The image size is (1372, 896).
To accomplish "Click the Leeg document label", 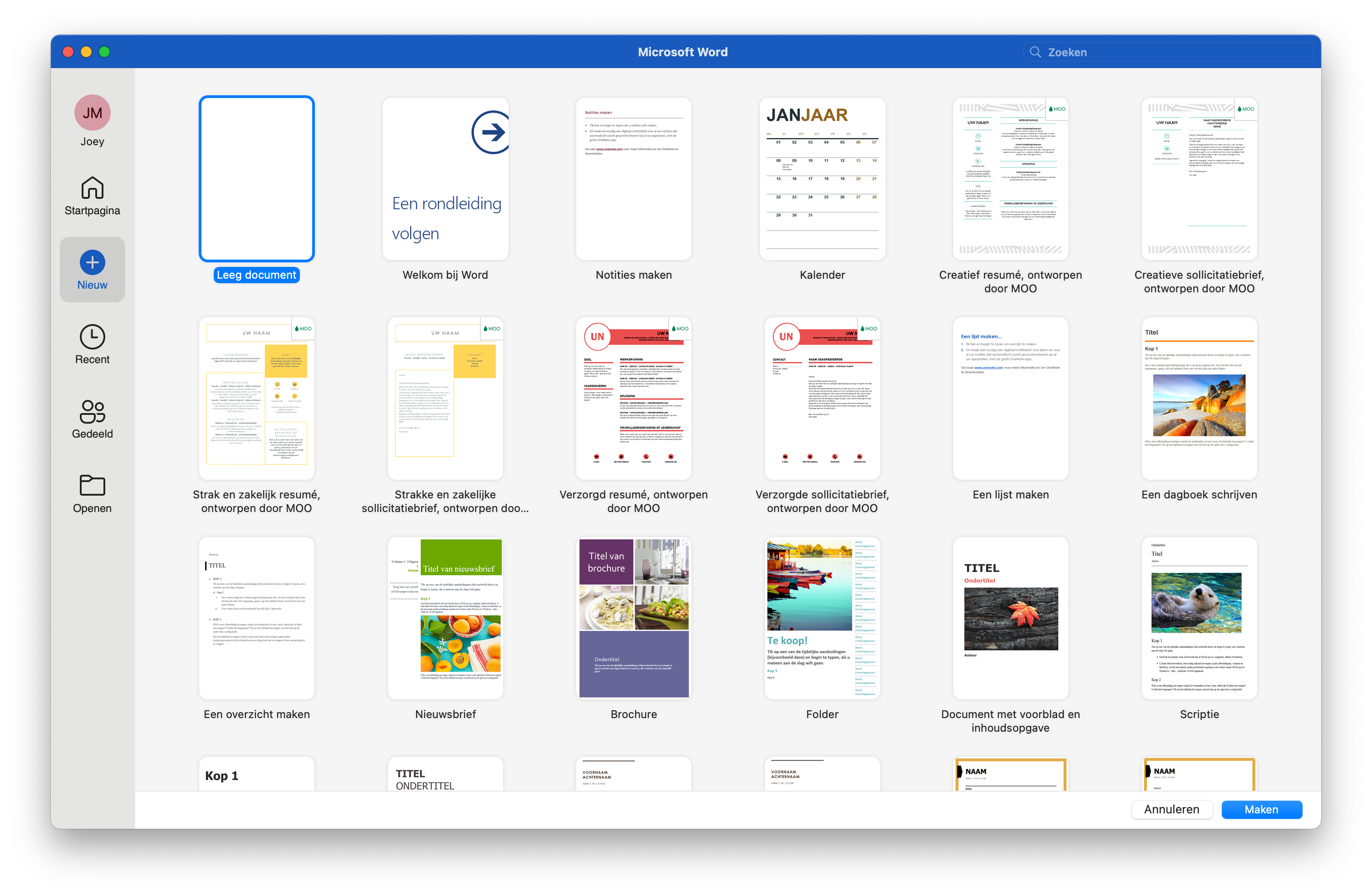I will coord(256,275).
